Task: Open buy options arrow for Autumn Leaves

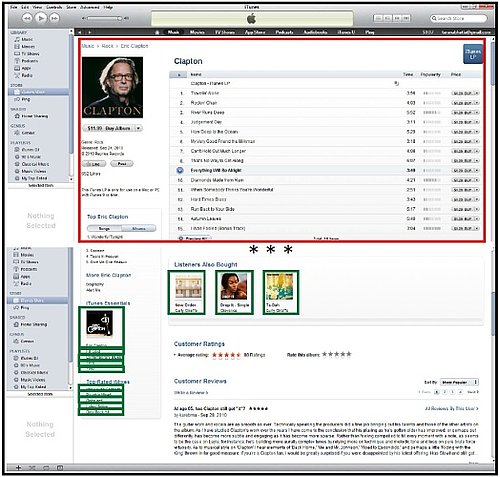Action: [477, 219]
